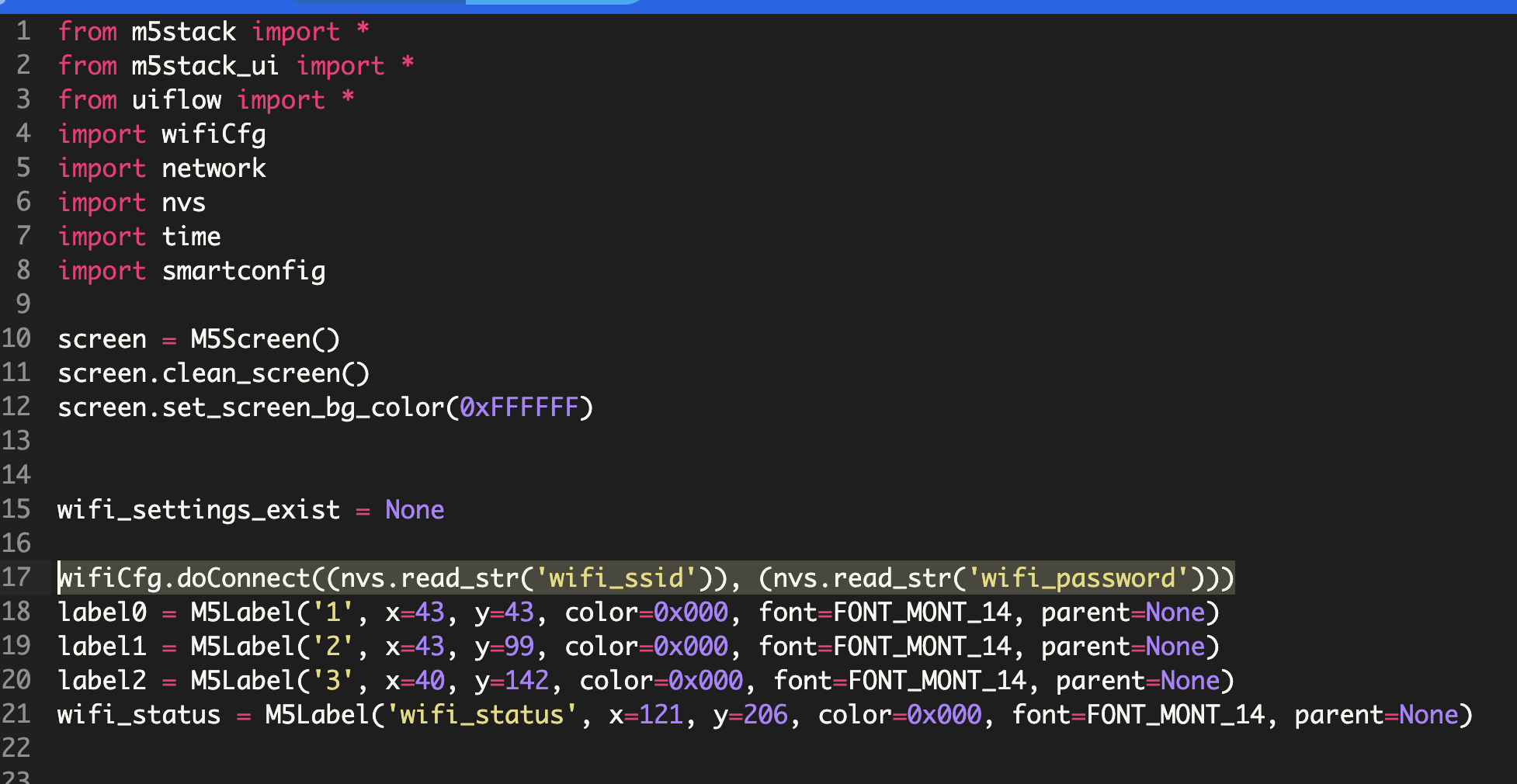Viewport: 1517px width, 784px height.
Task: Click line number 17 in the gutter
Action: click(16, 578)
